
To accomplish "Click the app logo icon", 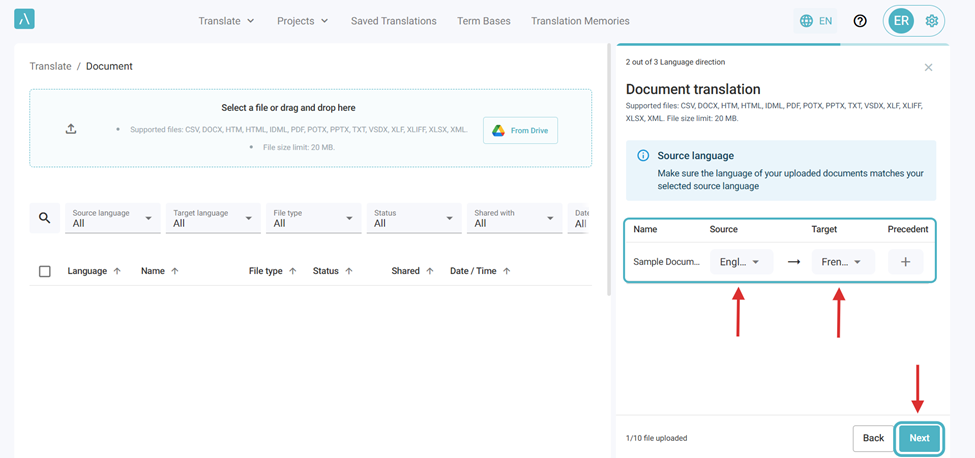I will coord(24,19).
